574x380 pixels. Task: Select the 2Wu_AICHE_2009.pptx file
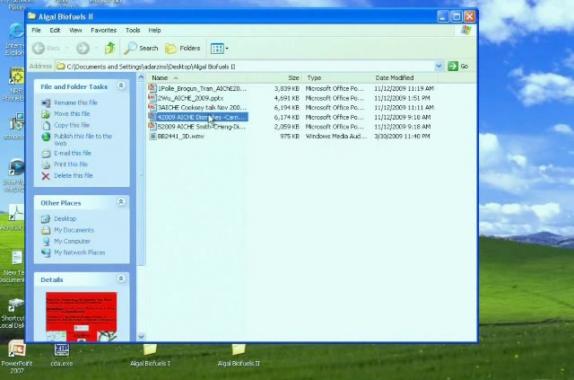[190, 98]
